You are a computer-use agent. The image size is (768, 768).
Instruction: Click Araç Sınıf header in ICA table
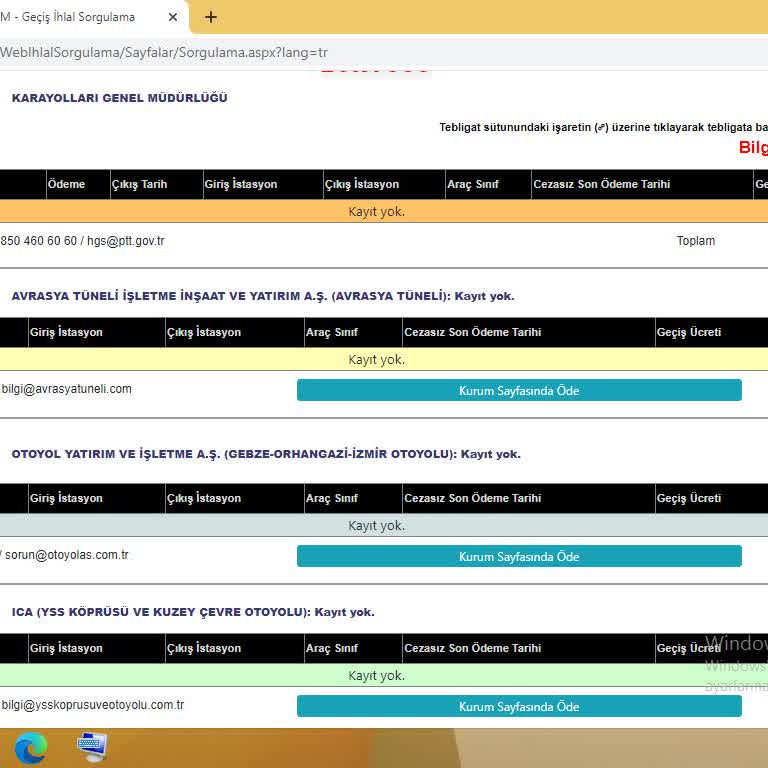[x=332, y=648]
